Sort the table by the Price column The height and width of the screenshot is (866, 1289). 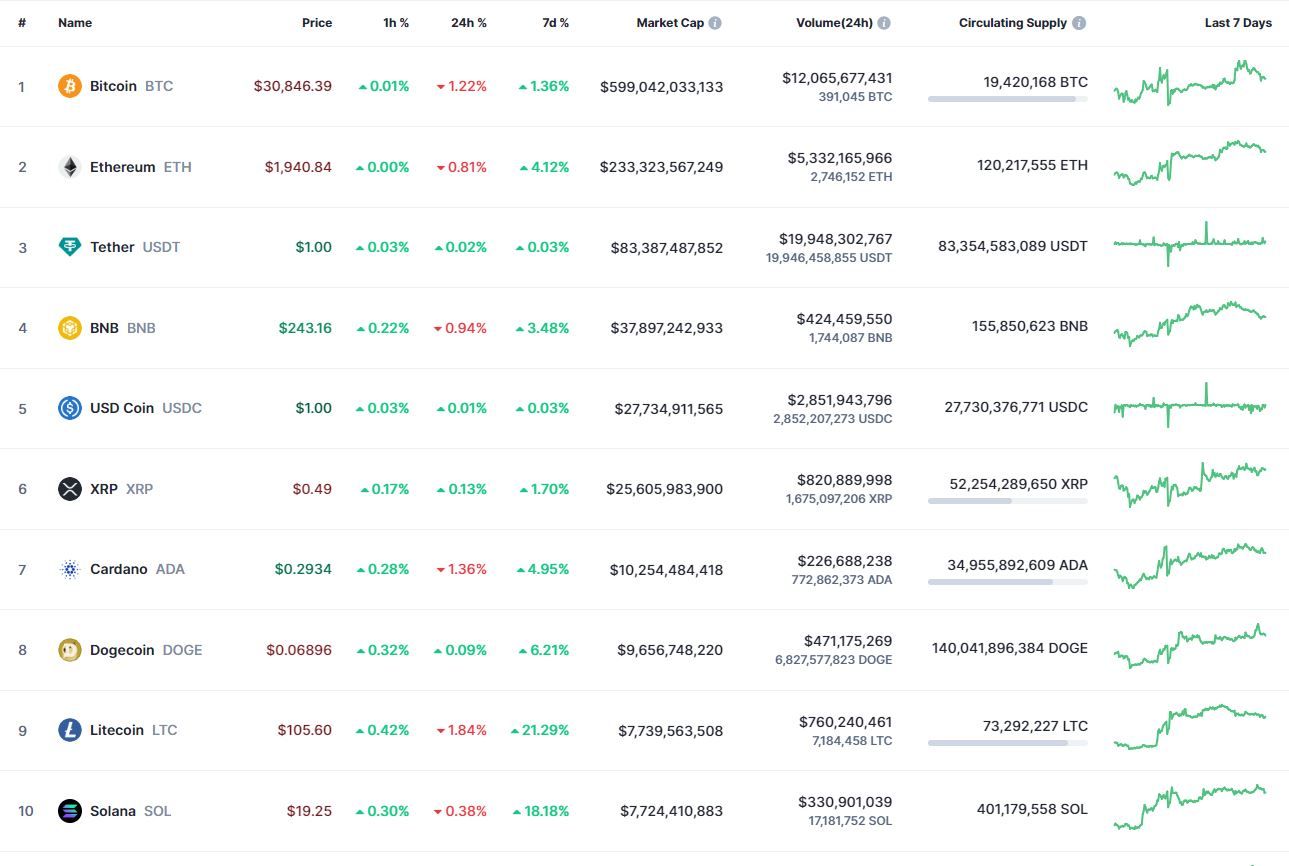(317, 23)
